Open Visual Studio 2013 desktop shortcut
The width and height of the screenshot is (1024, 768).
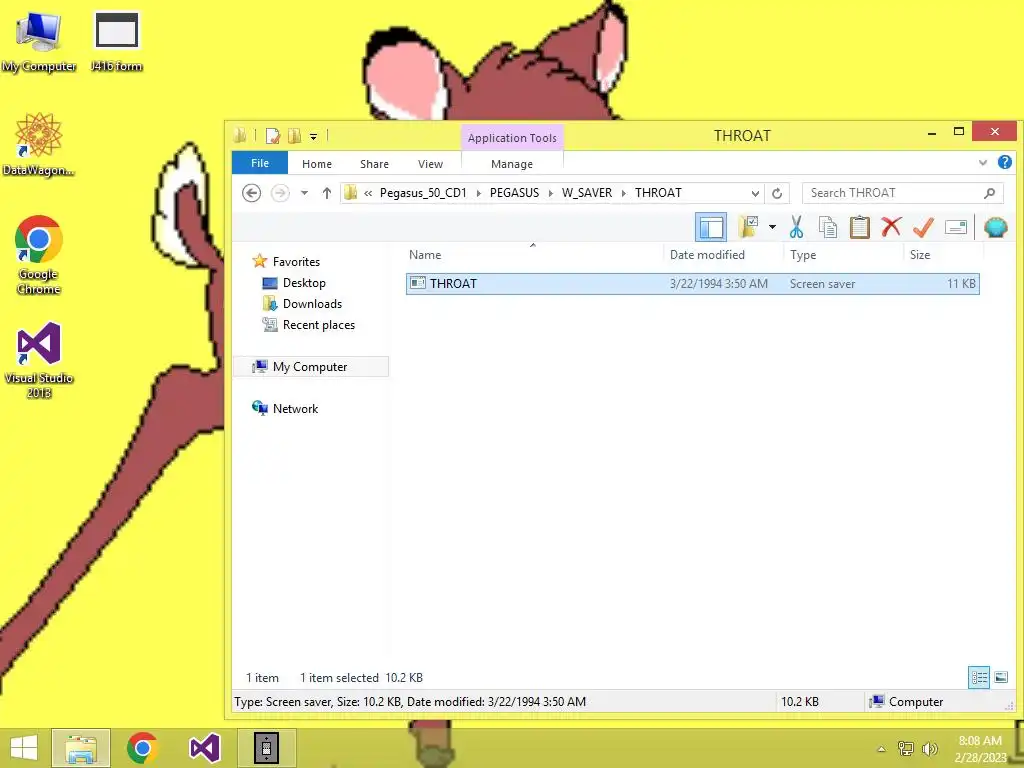pos(39,360)
